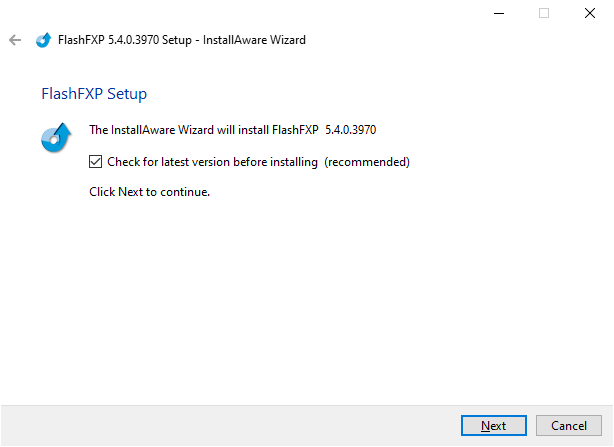Click the "Check for latest version before installing" label
The image size is (614, 447).
pos(212,161)
